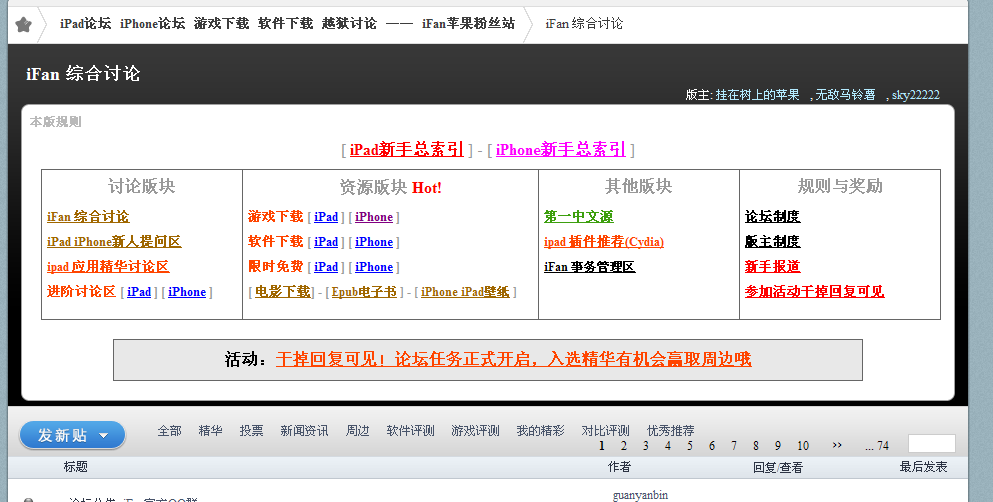Open iPhone link in 软件下载 row

374,242
